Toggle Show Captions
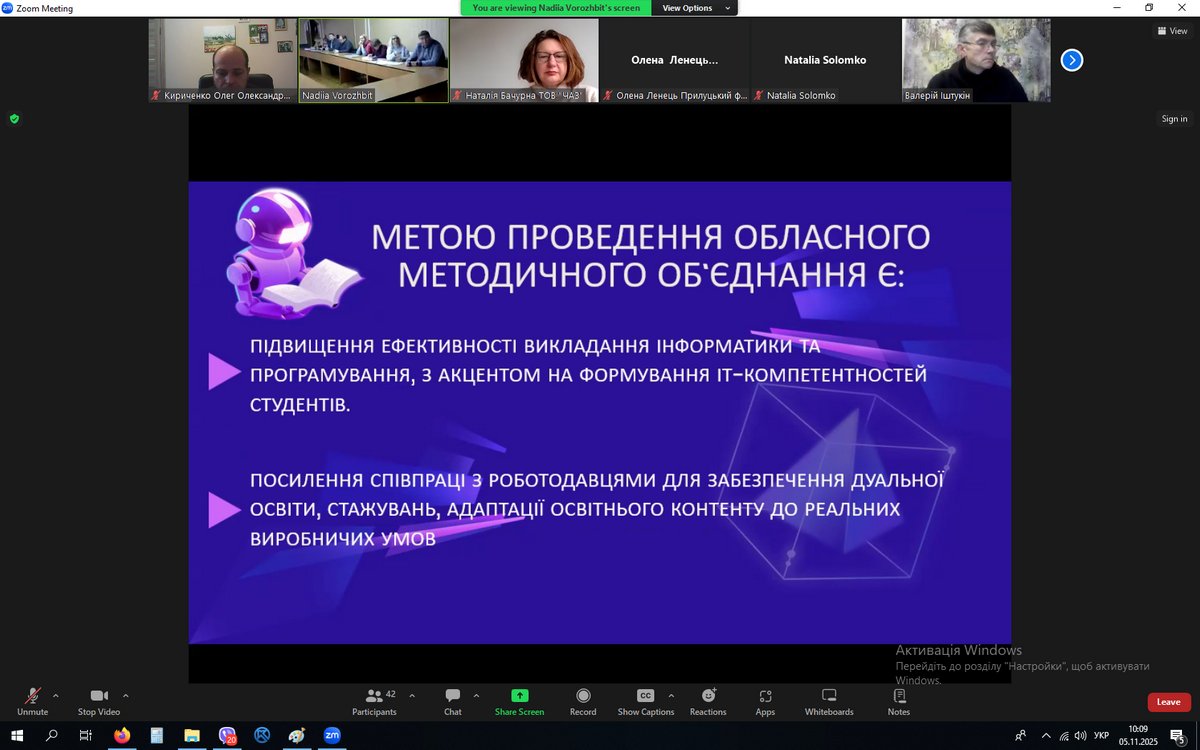Image resolution: width=1200 pixels, height=750 pixels. coord(645,701)
